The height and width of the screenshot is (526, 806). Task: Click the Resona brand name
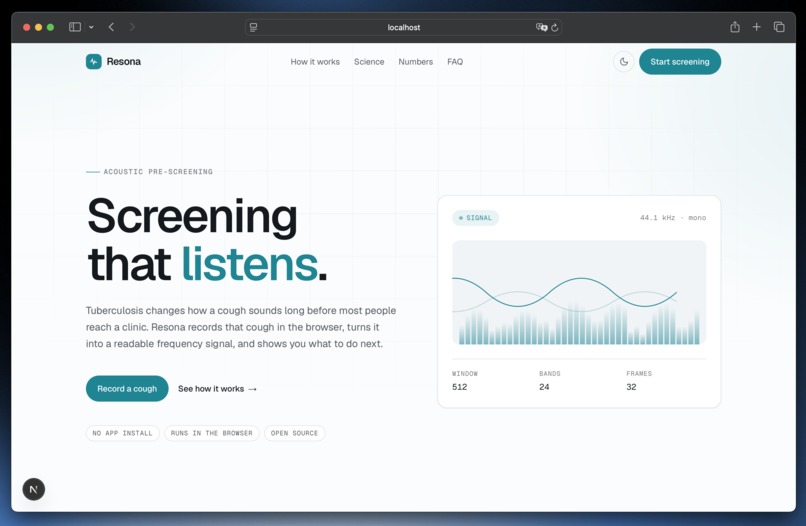pos(124,62)
